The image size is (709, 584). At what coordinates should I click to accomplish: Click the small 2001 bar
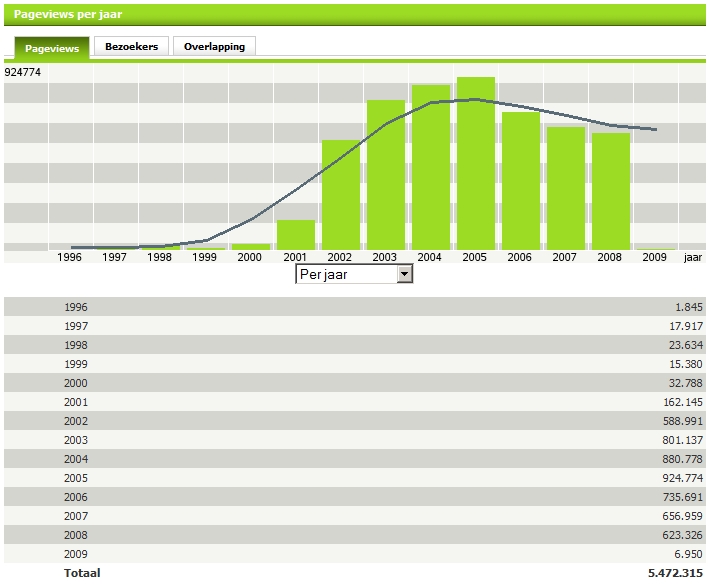296,235
